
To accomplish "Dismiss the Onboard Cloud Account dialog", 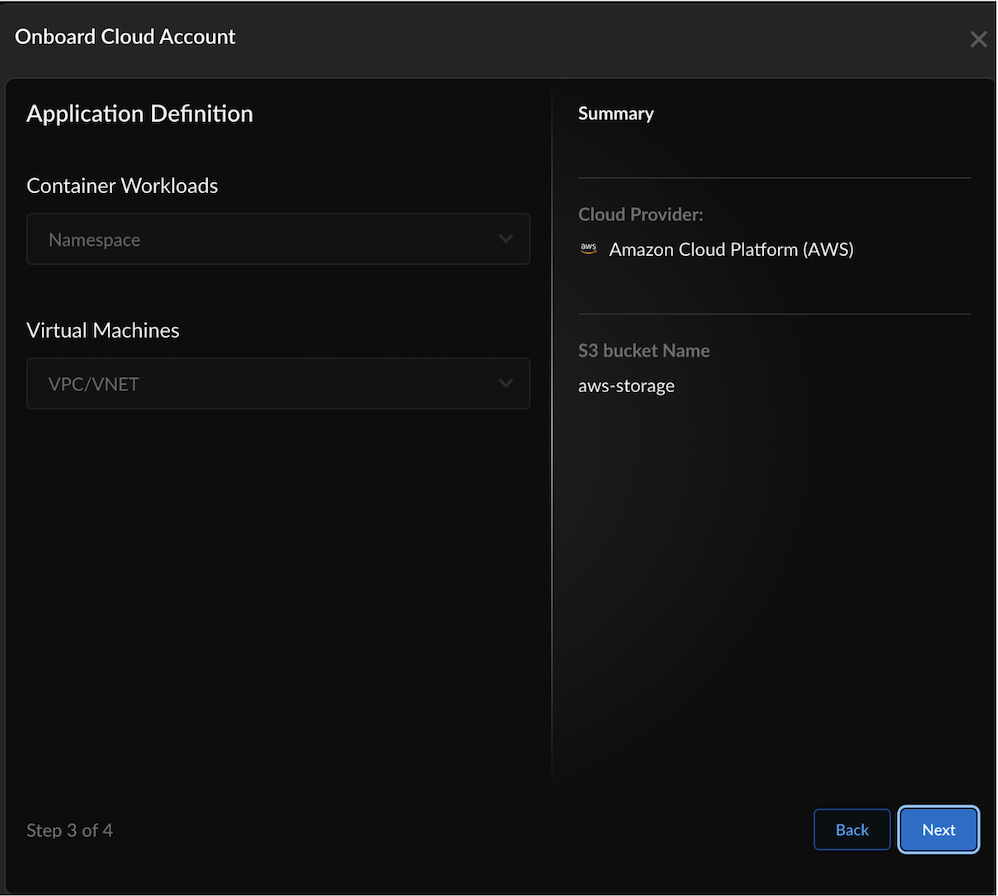I will coord(977,39).
